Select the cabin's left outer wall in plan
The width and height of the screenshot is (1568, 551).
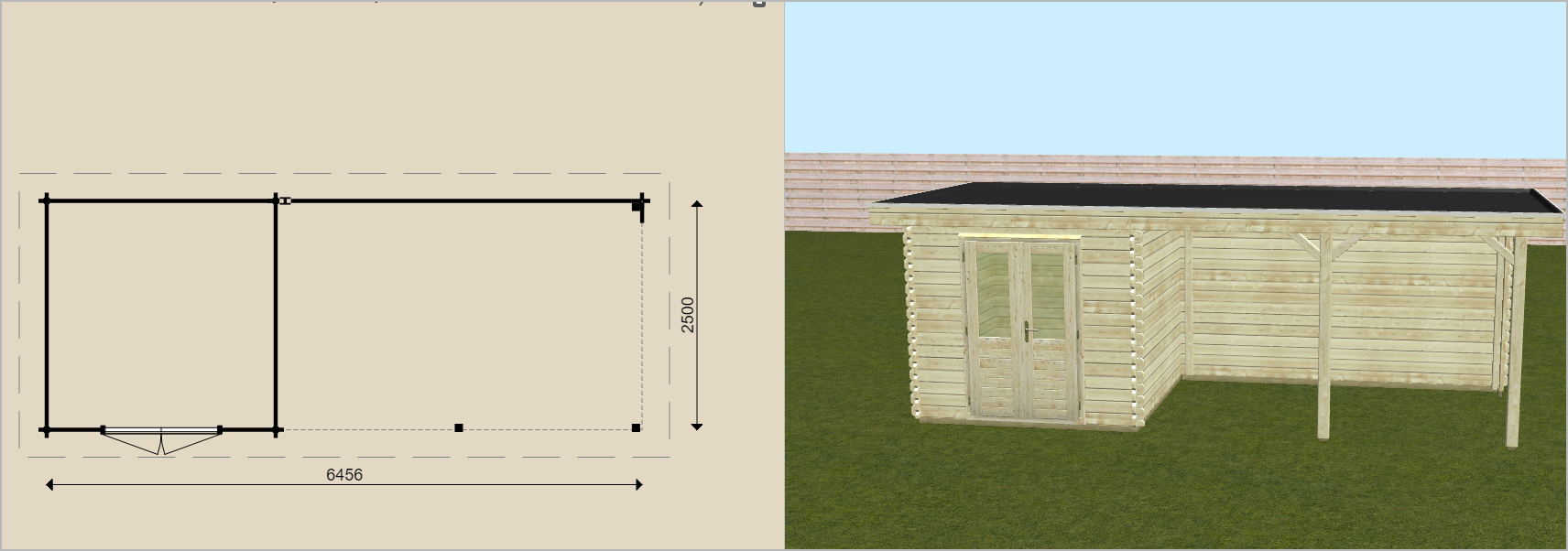[47, 315]
